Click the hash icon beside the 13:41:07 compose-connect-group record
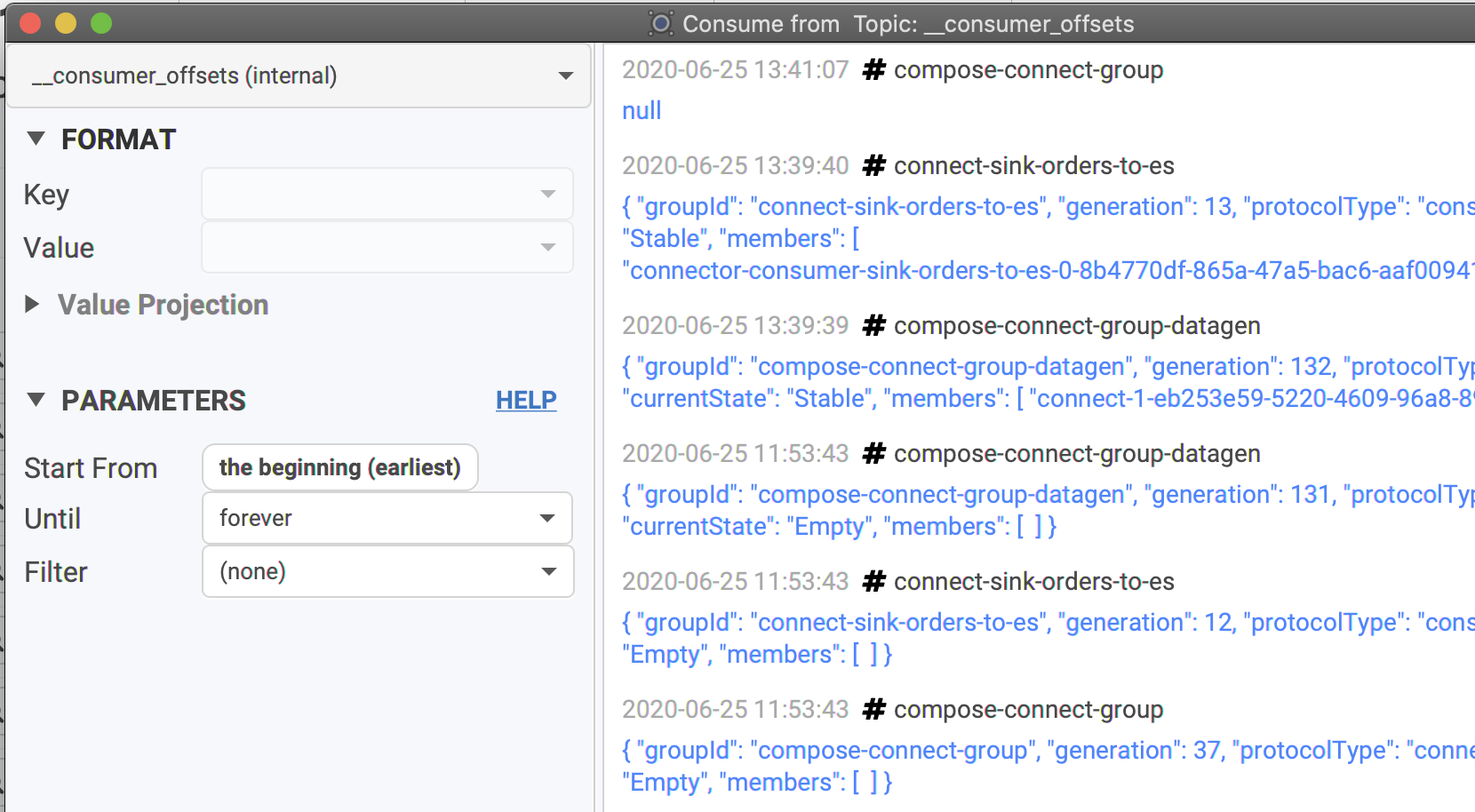The height and width of the screenshot is (812, 1475). pyautogui.click(x=874, y=70)
